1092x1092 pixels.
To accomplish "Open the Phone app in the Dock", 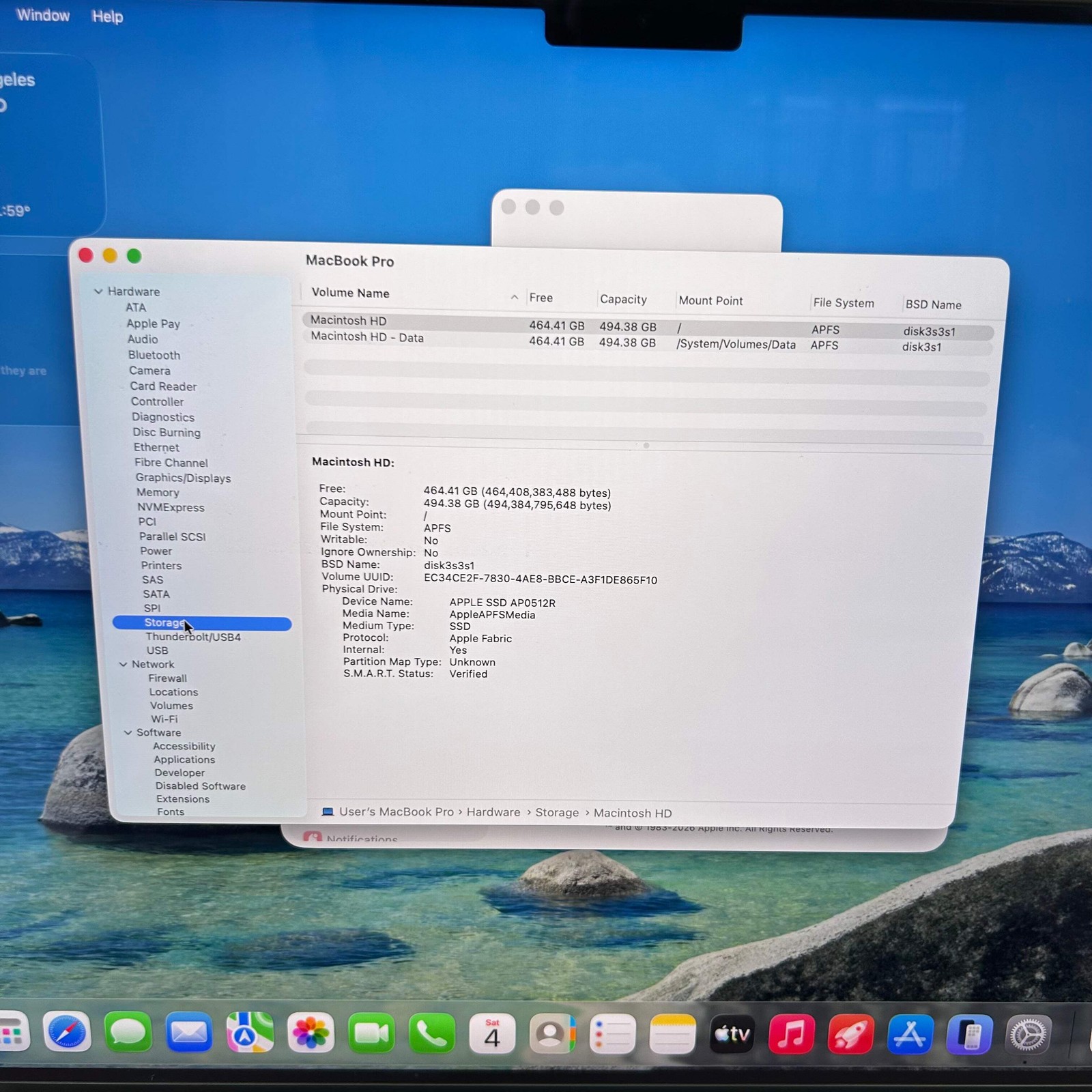I will (x=432, y=1033).
